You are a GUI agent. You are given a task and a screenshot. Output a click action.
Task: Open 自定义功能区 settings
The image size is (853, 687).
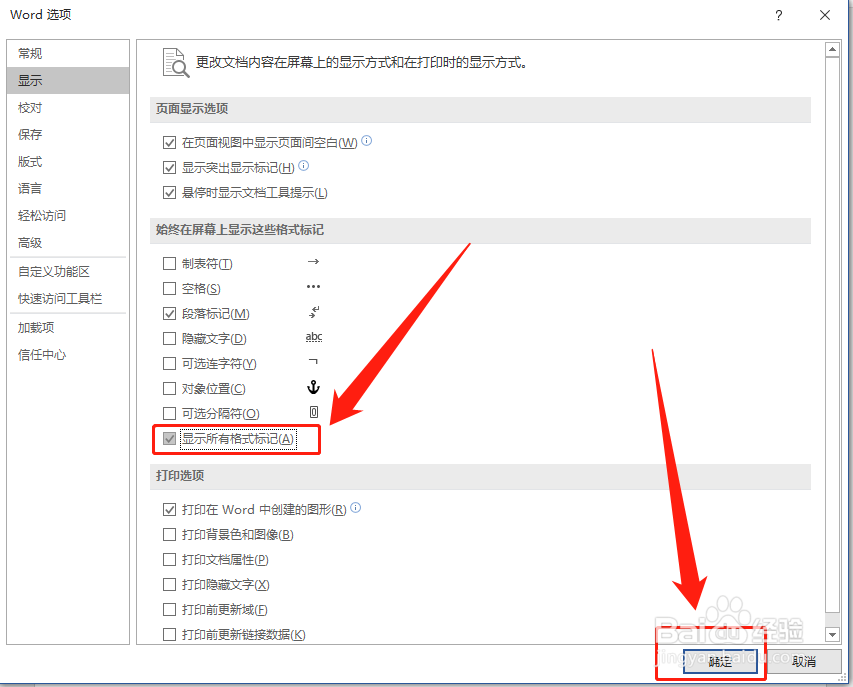(x=68, y=271)
